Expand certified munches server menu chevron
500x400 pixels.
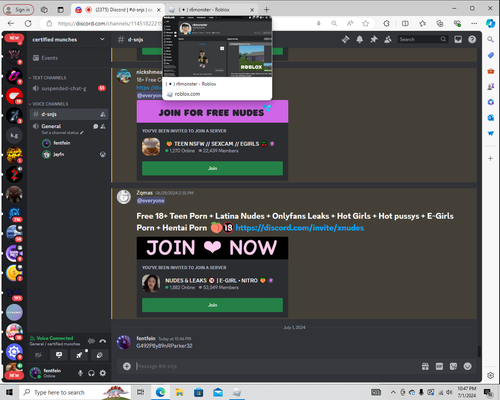pyautogui.click(x=102, y=39)
